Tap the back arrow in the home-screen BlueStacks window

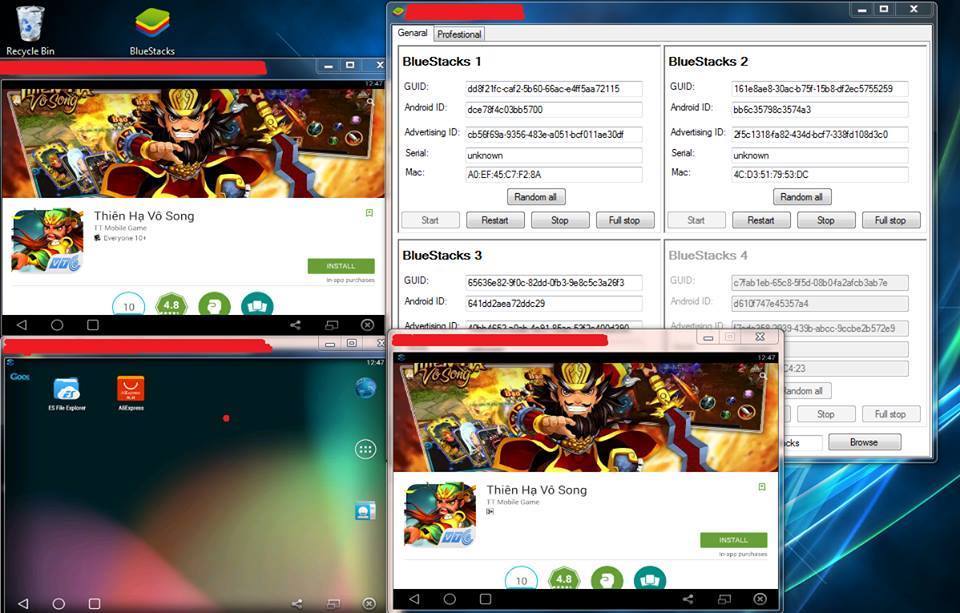tap(23, 603)
